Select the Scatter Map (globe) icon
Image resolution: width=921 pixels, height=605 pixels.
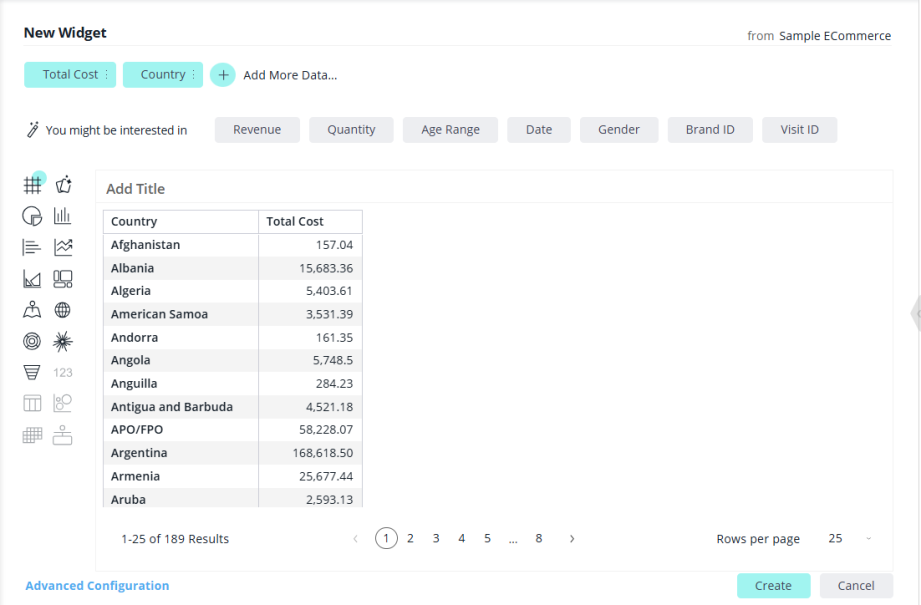[x=63, y=310]
